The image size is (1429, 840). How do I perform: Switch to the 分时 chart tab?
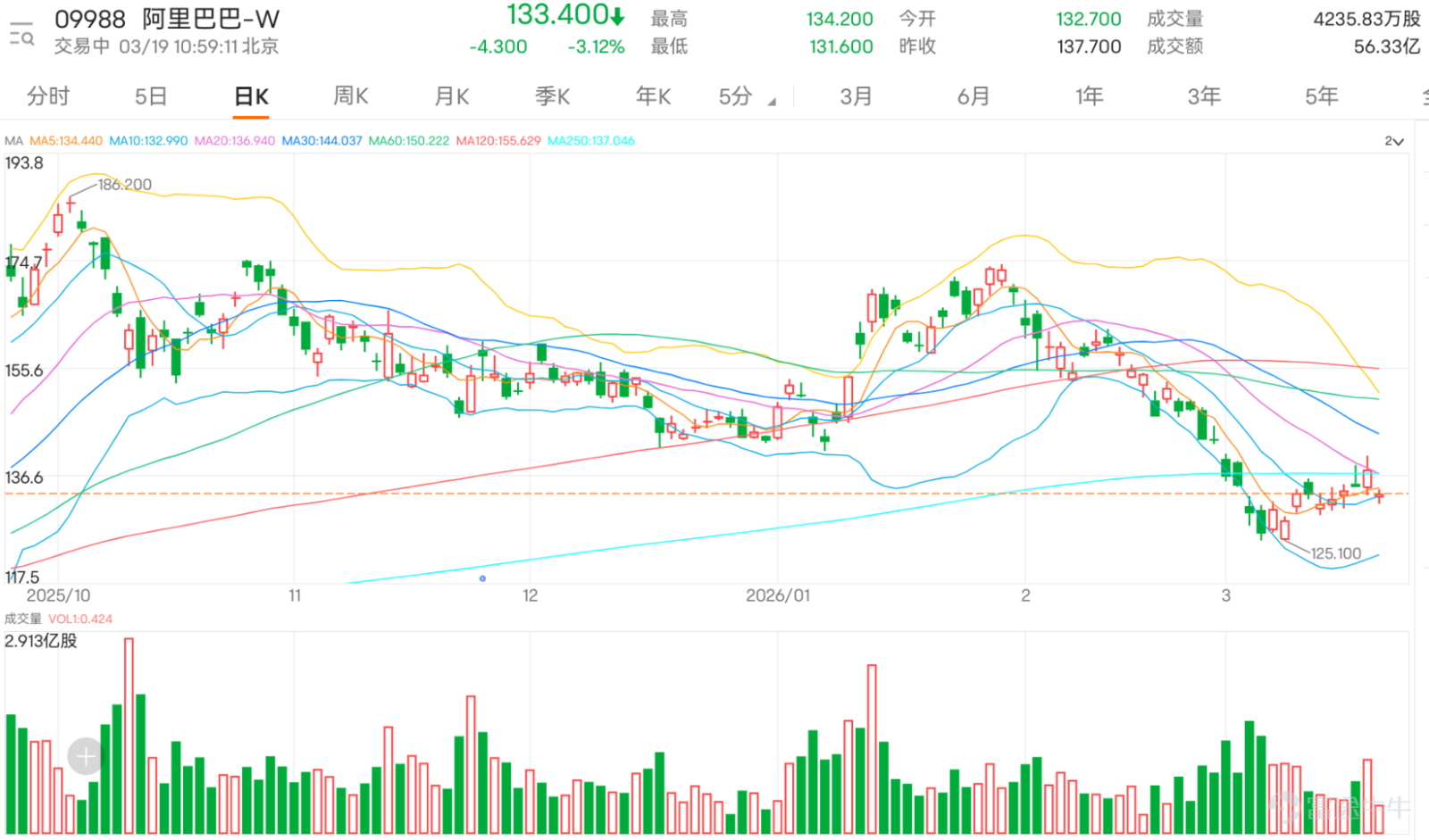[x=48, y=96]
